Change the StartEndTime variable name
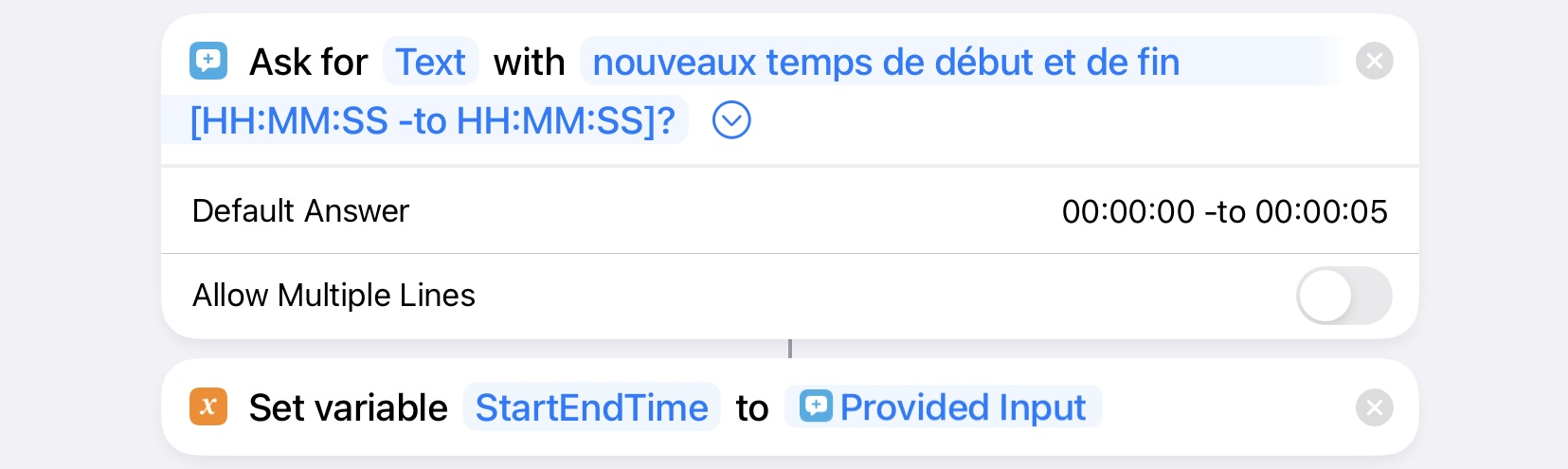 tap(591, 407)
